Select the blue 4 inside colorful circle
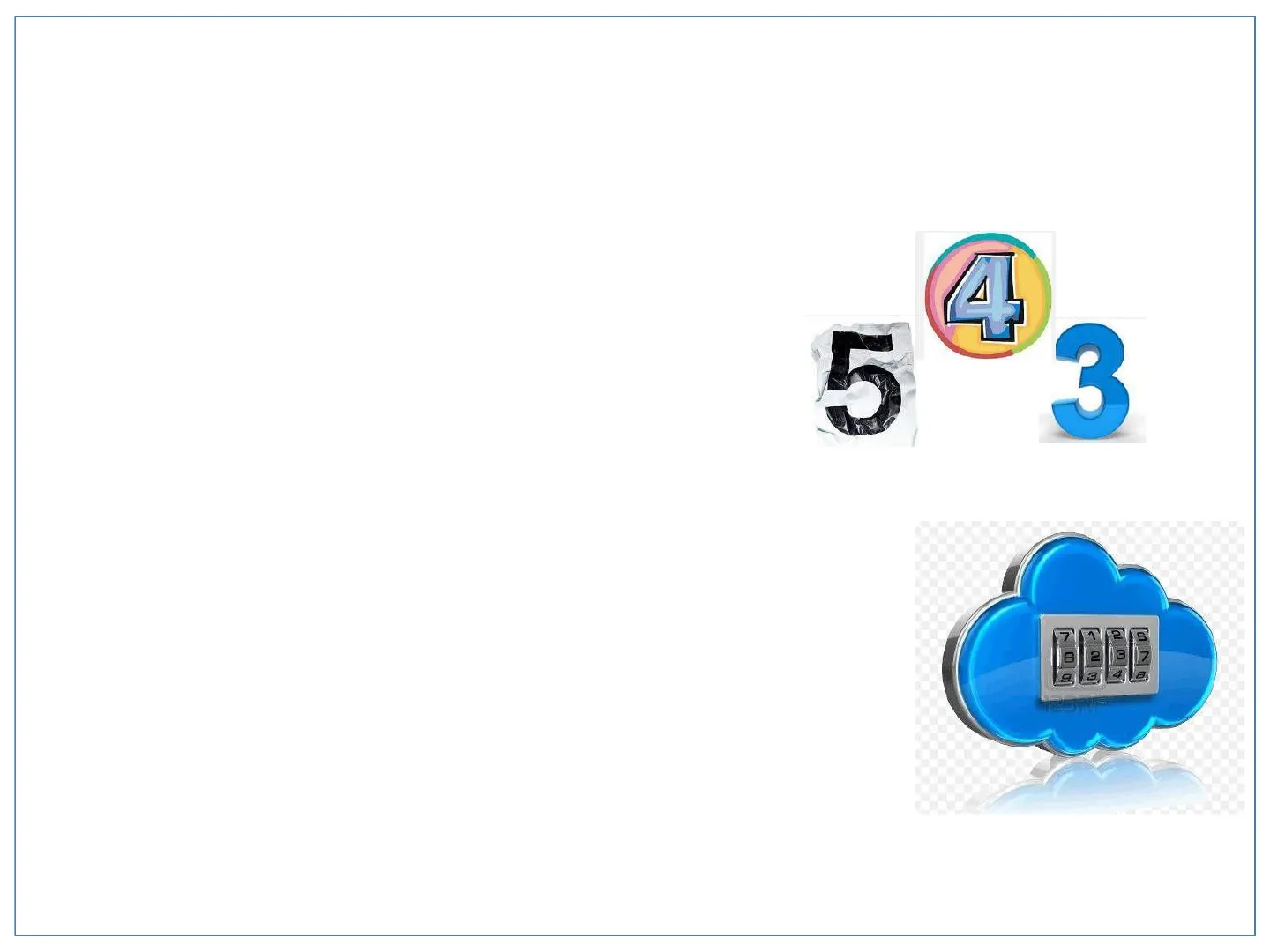This screenshot has width=1270, height=952. (x=985, y=298)
